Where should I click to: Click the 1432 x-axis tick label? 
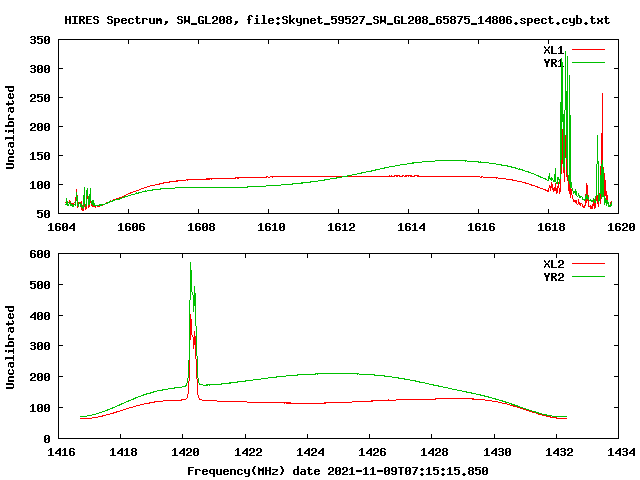coord(559,452)
